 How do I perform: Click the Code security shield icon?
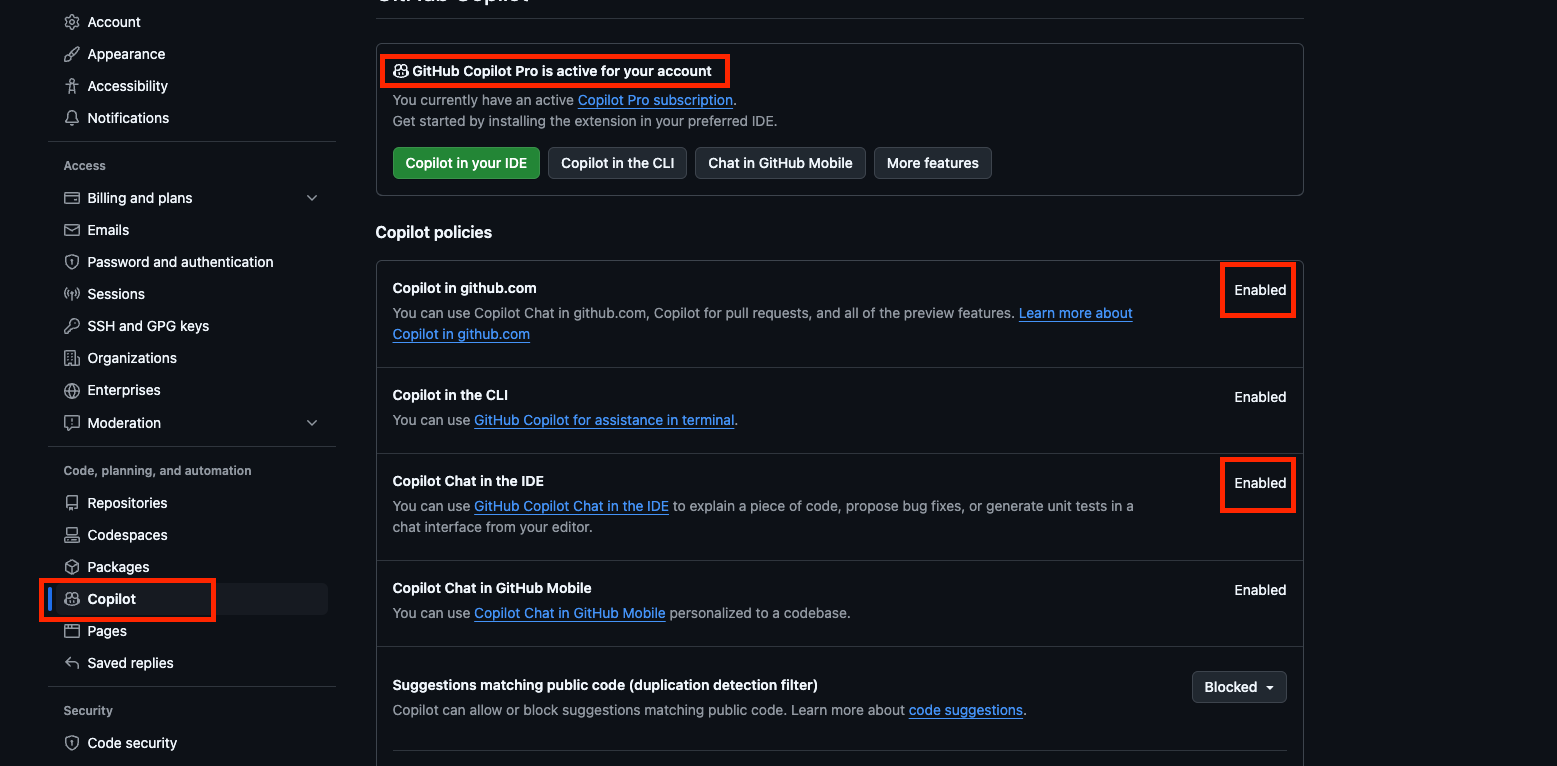(x=71, y=743)
